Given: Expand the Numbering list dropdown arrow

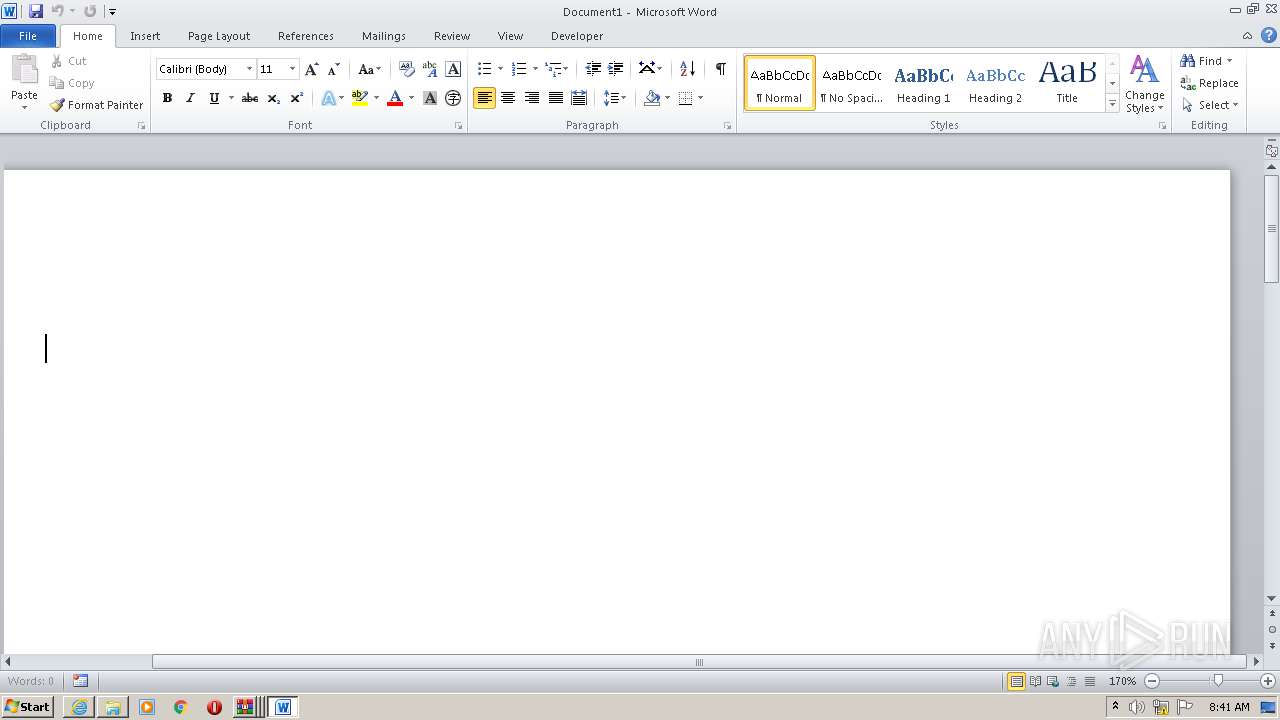Looking at the screenshot, I should click(535, 69).
